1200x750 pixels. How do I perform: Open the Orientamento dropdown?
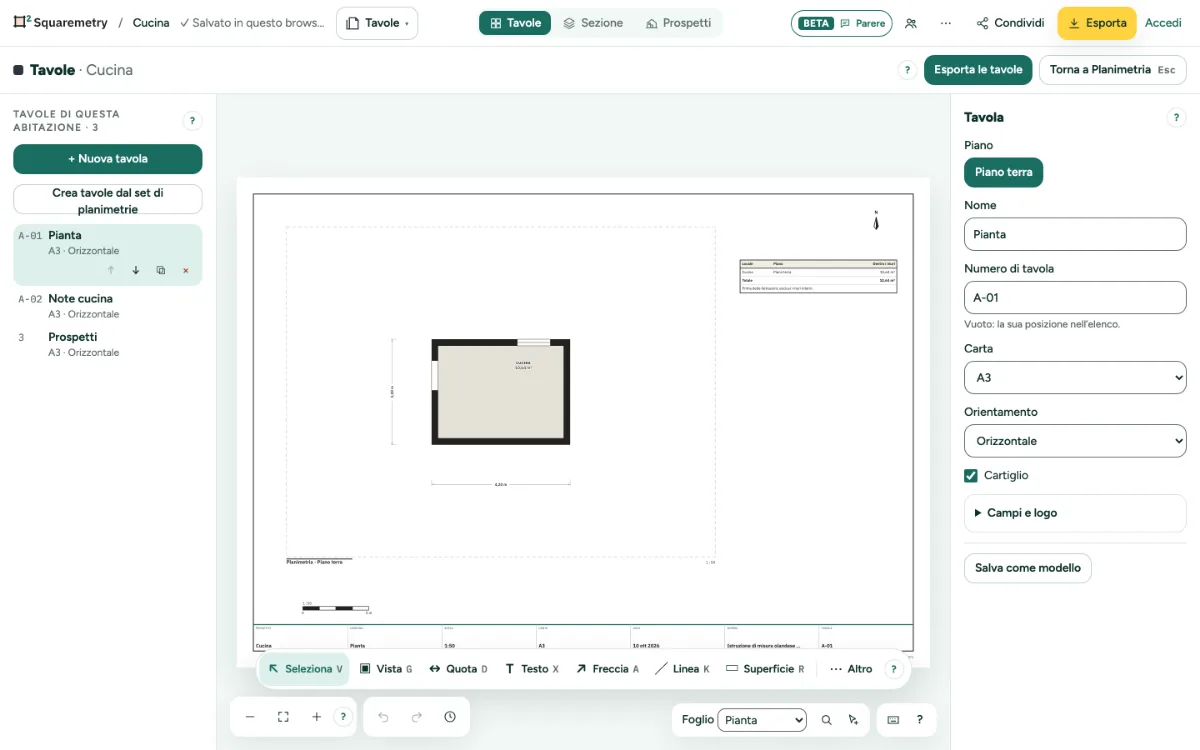(x=1075, y=441)
